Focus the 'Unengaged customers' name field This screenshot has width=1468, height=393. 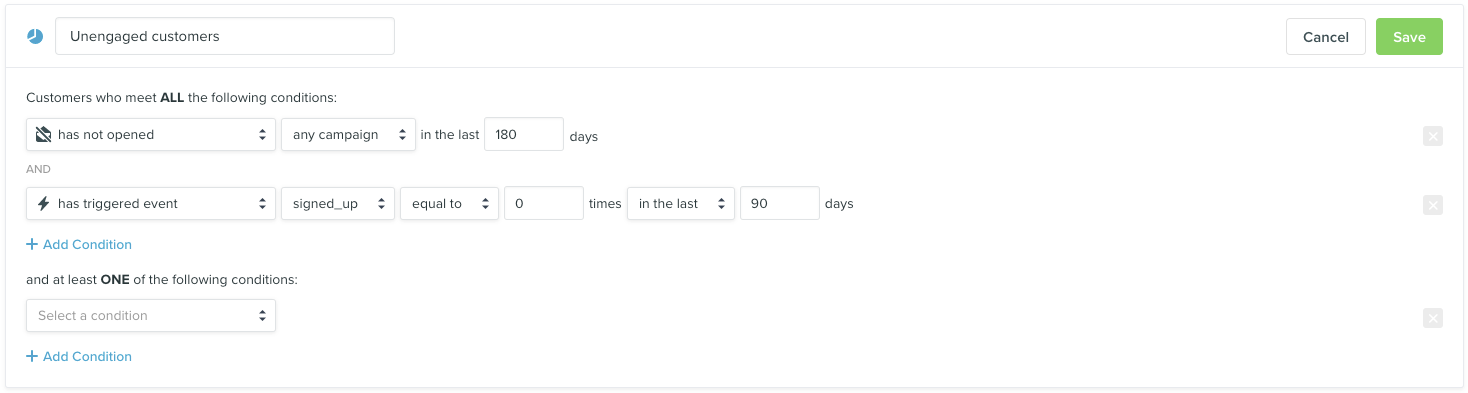225,36
